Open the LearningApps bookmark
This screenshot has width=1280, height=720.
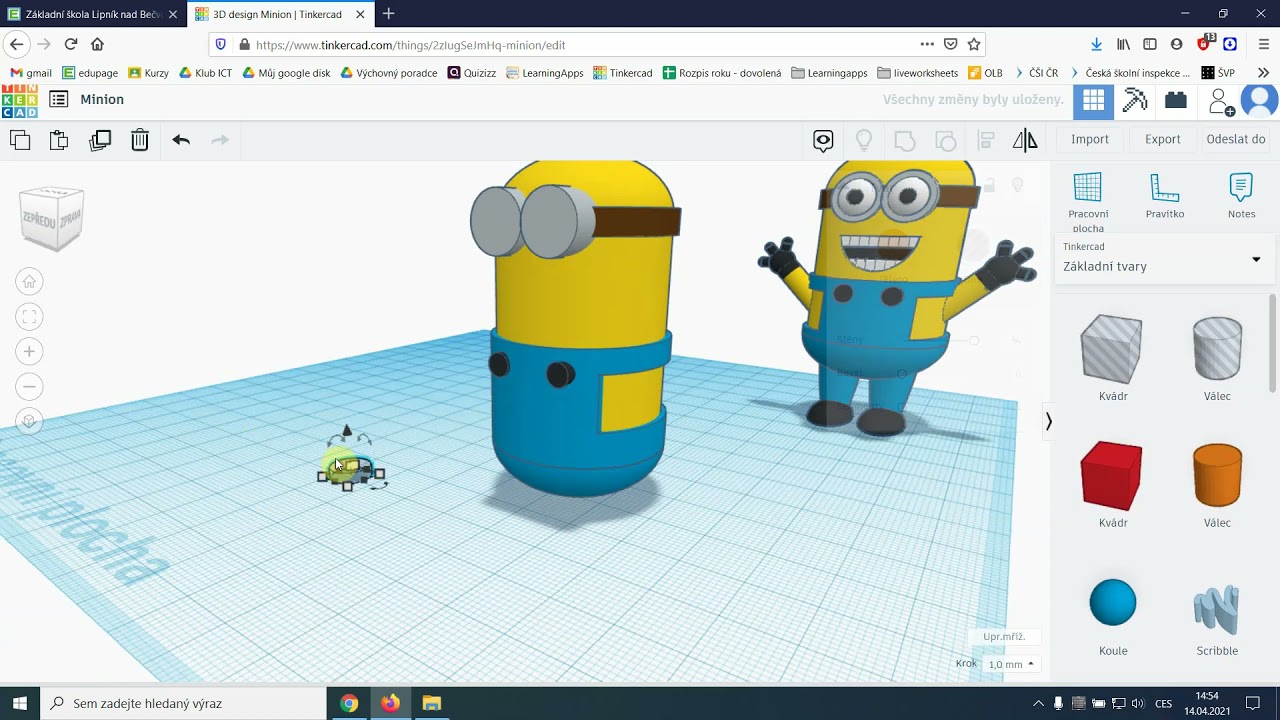[x=544, y=73]
